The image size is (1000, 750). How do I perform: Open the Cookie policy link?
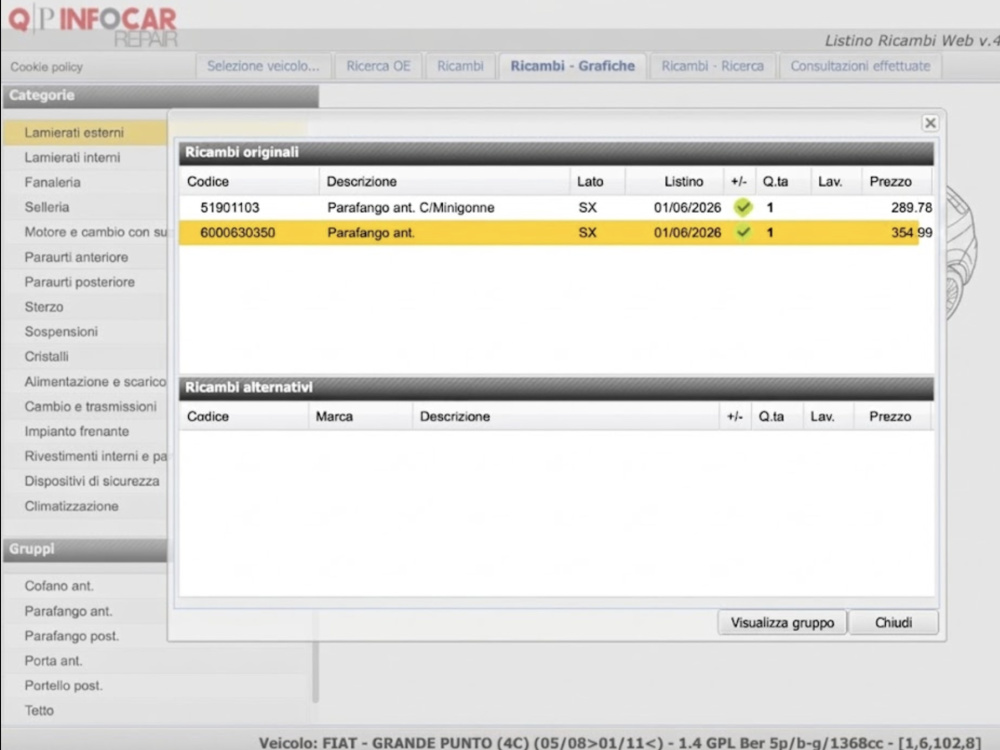click(x=47, y=67)
